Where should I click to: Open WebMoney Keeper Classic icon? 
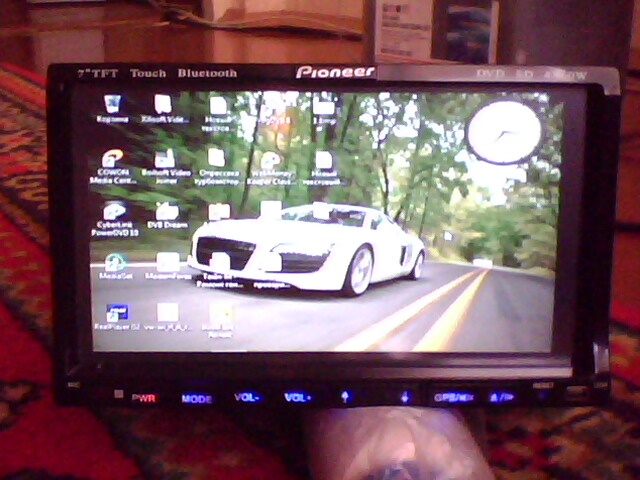[x=270, y=163]
